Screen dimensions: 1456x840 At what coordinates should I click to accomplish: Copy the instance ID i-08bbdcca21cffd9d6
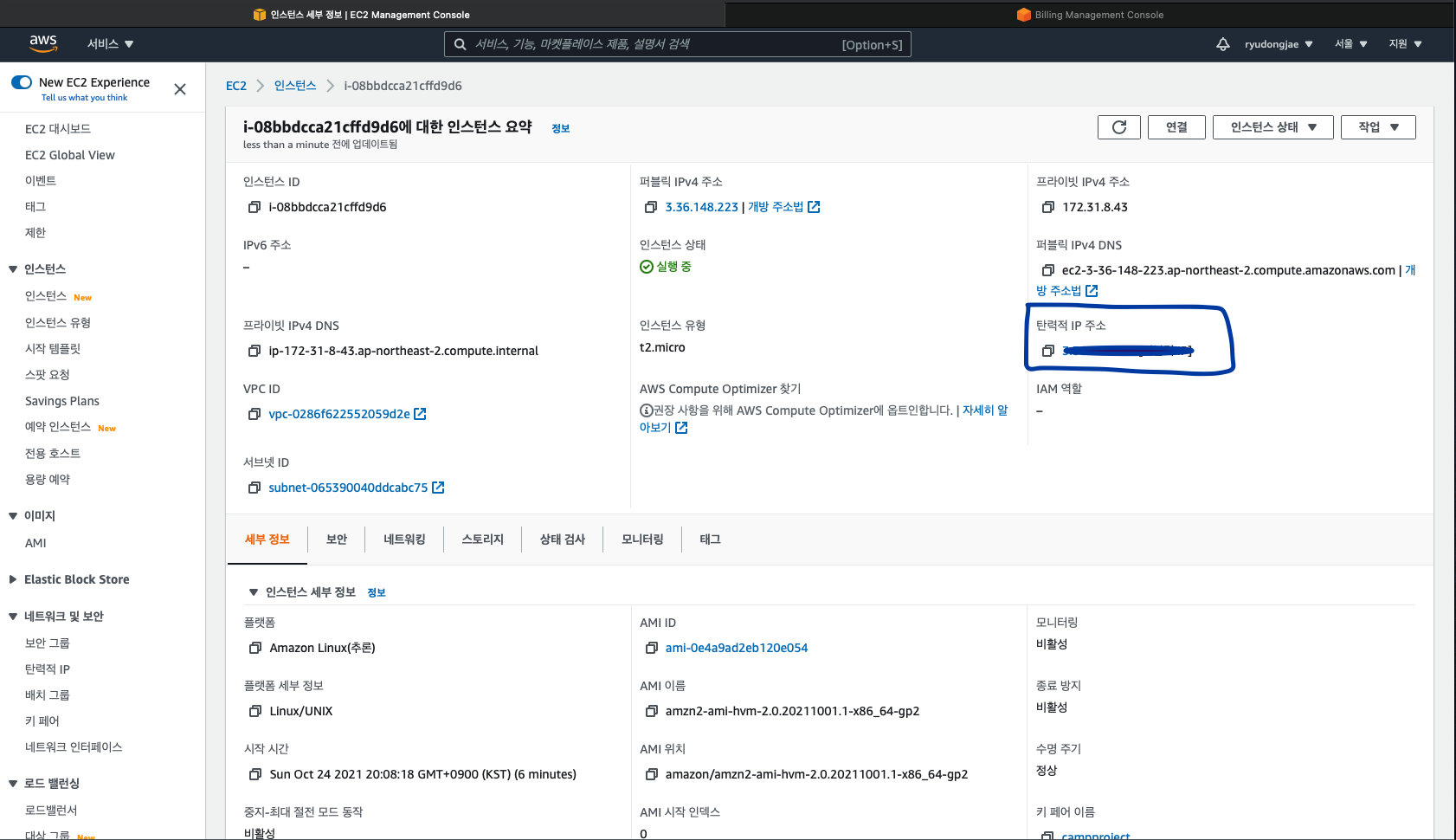tap(254, 207)
